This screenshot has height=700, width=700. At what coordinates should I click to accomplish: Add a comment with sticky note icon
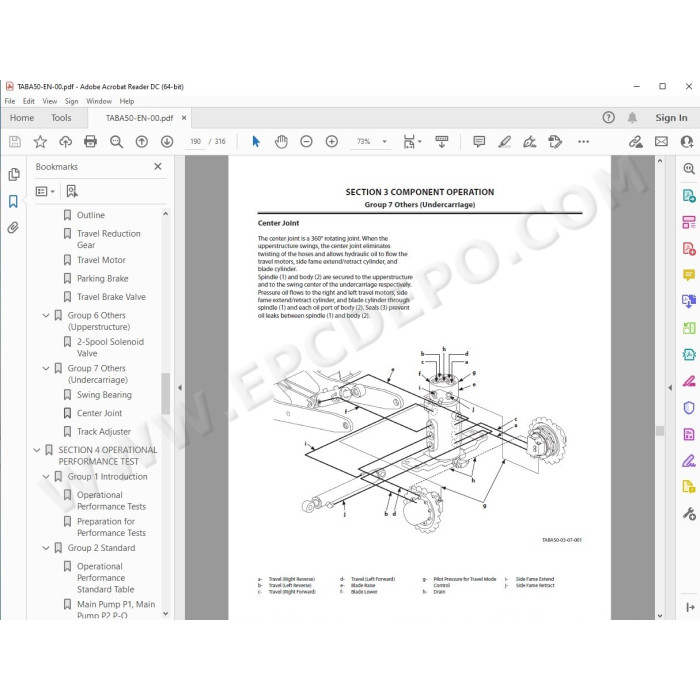click(x=479, y=142)
